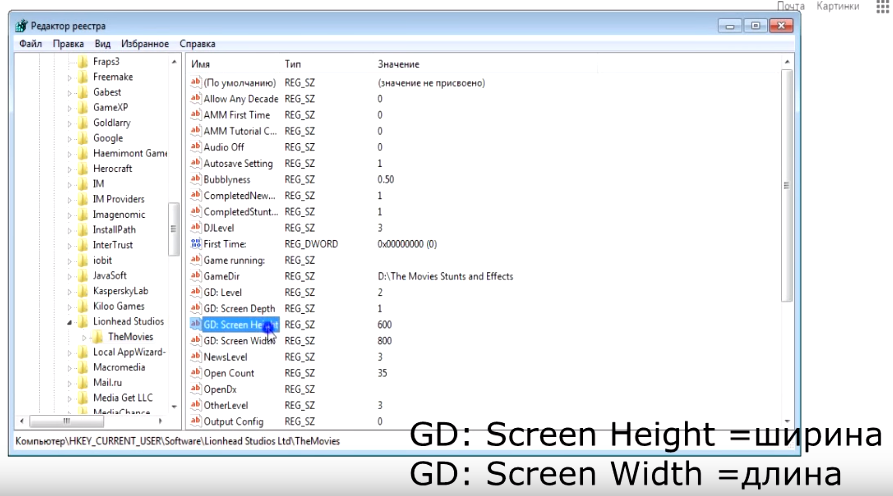Click the Freemake folder icon
Image resolution: width=893 pixels, height=496 pixels.
[x=83, y=77]
